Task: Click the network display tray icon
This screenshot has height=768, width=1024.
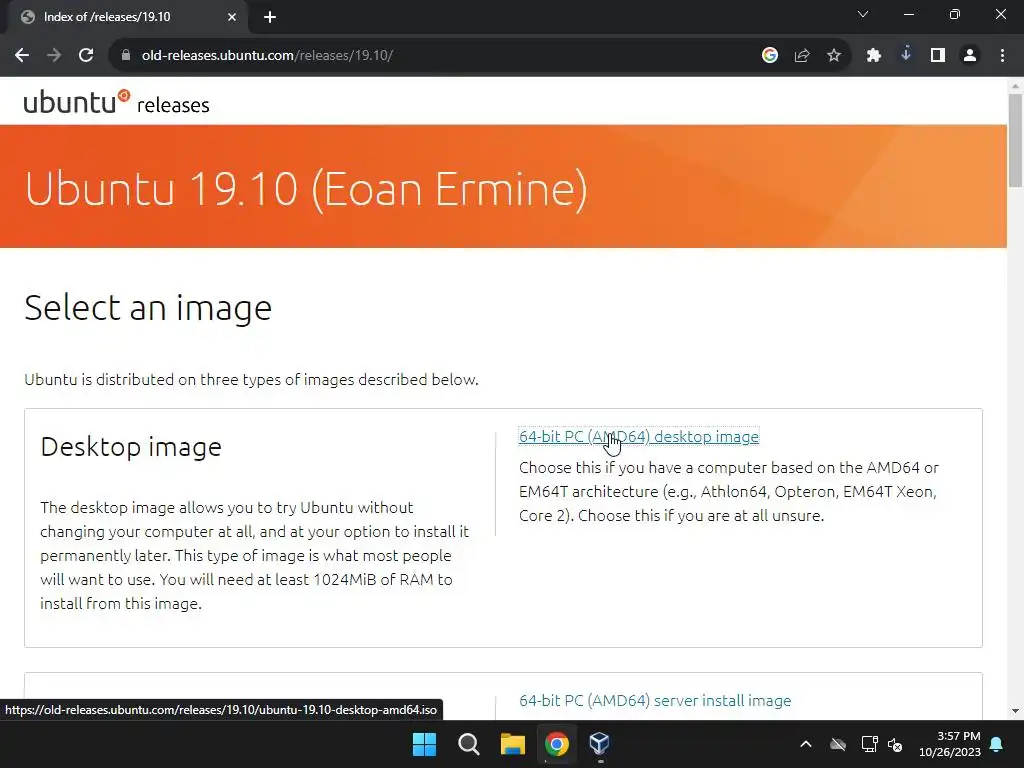Action: pyautogui.click(x=869, y=744)
